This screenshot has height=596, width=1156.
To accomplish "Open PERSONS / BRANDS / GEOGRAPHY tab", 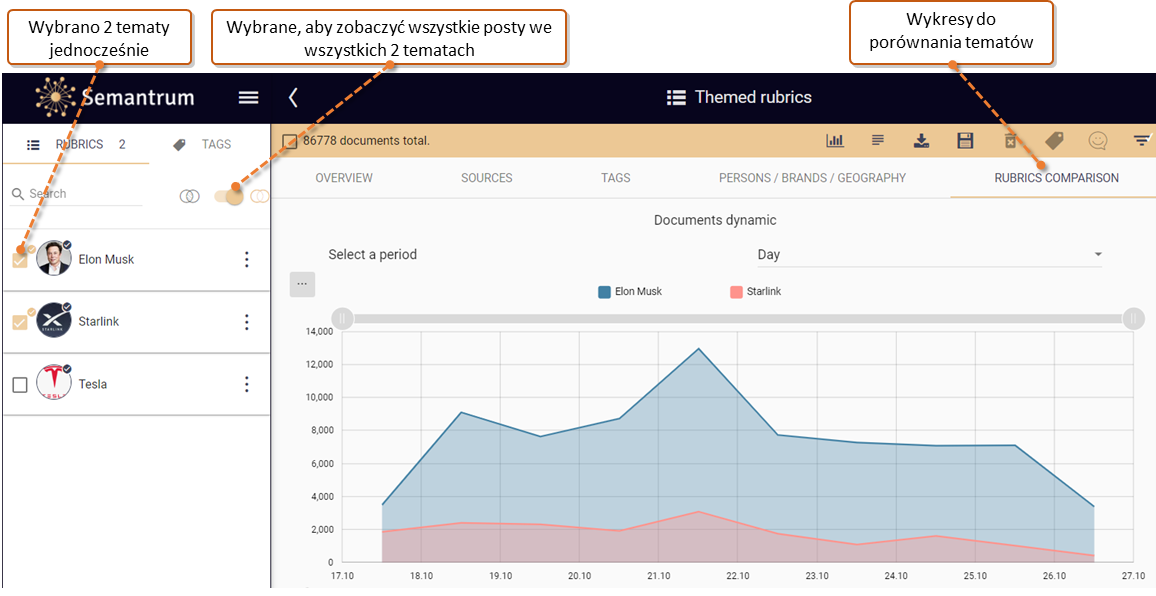I will click(812, 178).
